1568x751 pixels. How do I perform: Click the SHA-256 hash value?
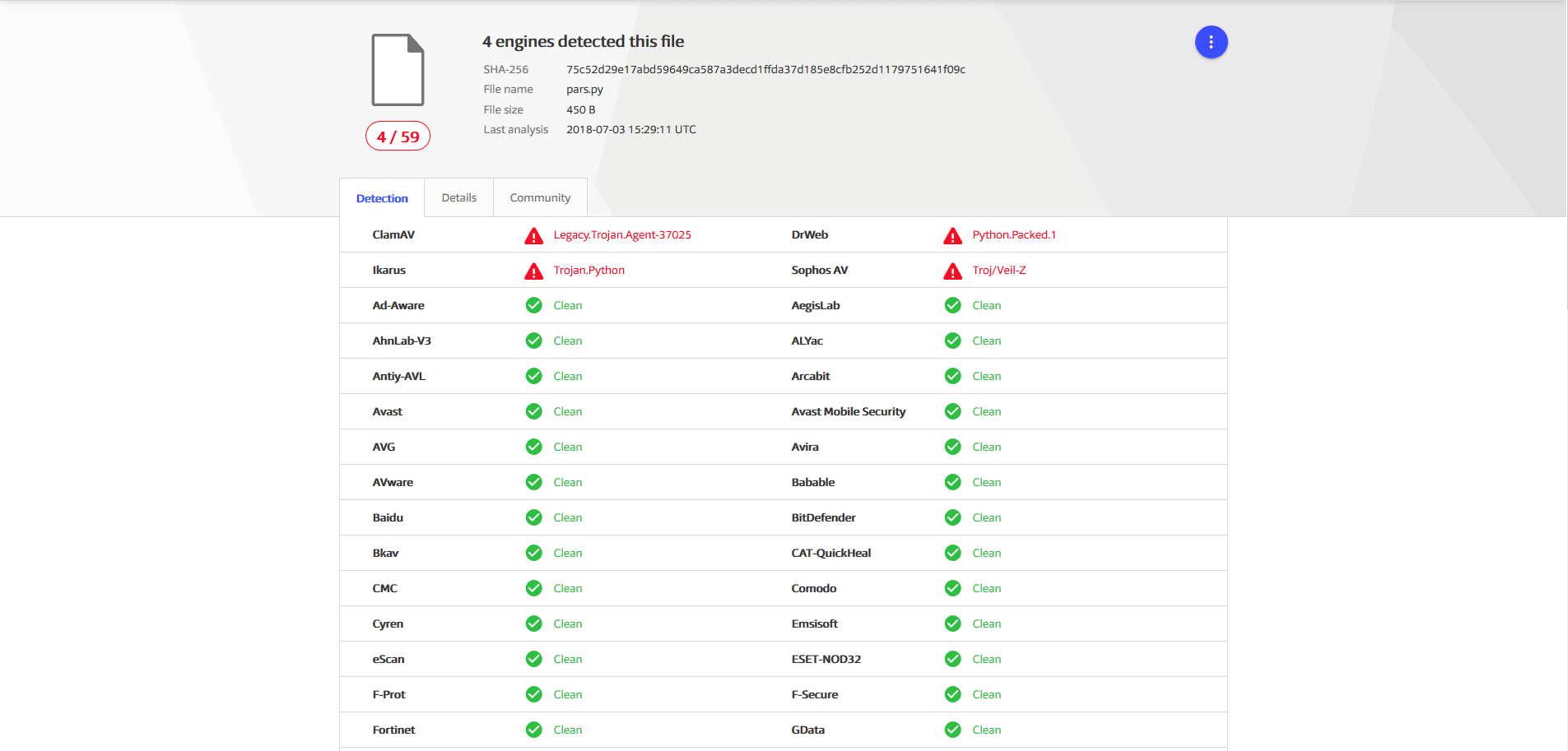(x=765, y=70)
